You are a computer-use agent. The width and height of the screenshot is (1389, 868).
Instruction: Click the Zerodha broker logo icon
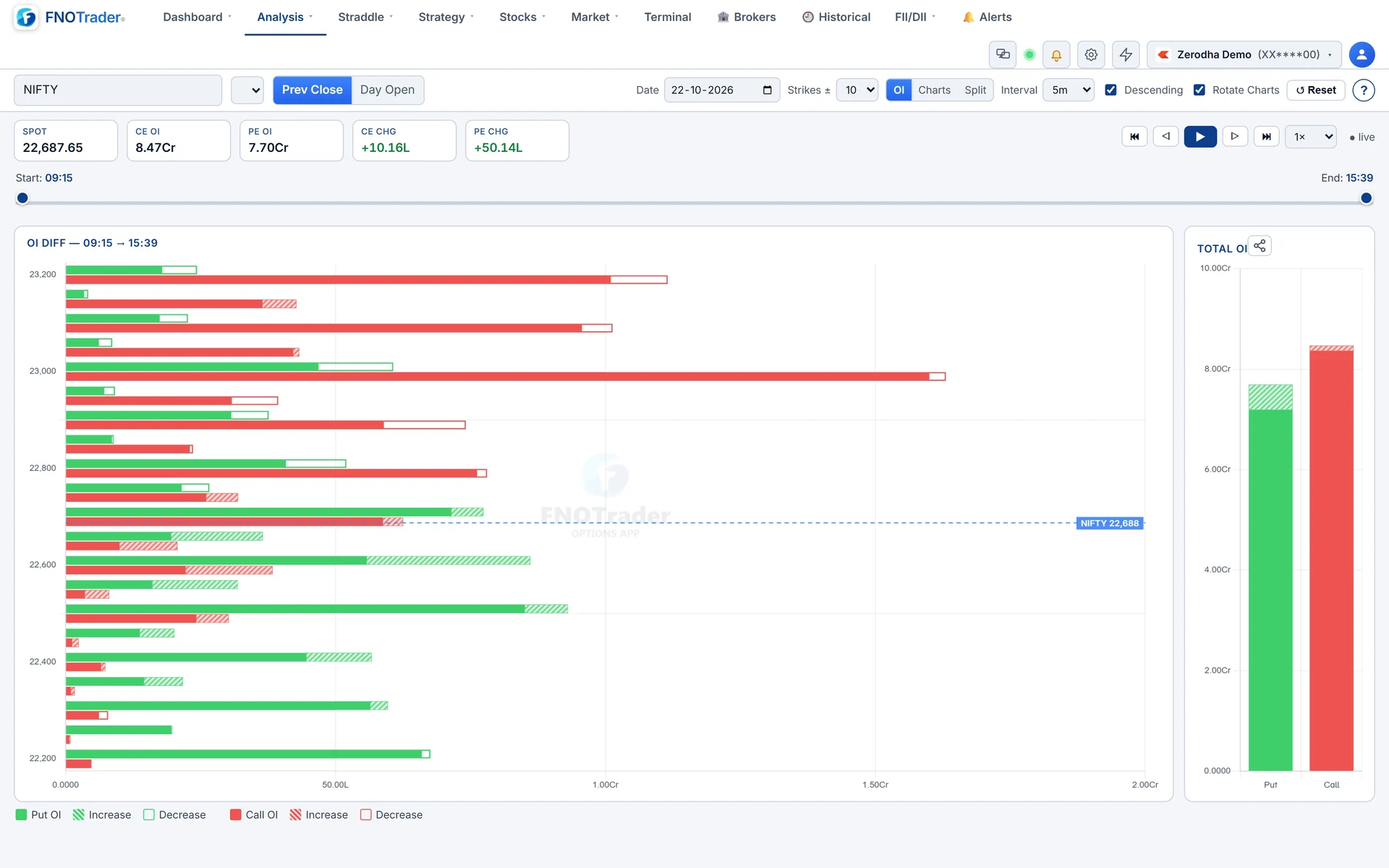(x=1163, y=54)
